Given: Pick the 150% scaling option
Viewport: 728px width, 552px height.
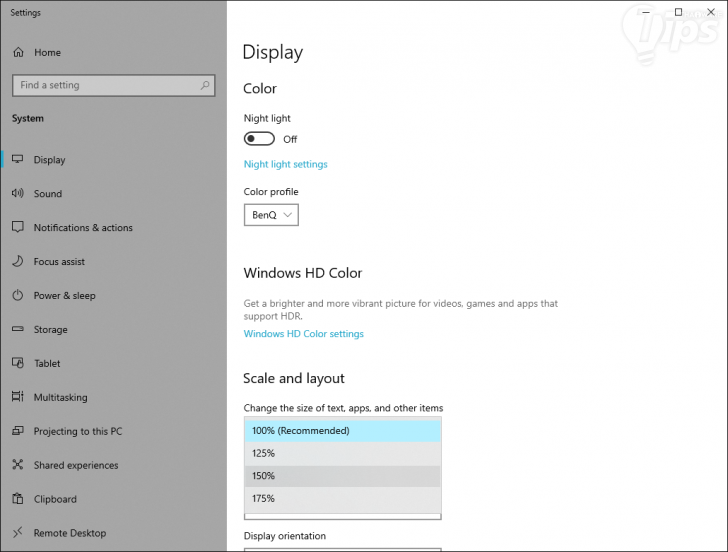Looking at the screenshot, I should coord(342,476).
